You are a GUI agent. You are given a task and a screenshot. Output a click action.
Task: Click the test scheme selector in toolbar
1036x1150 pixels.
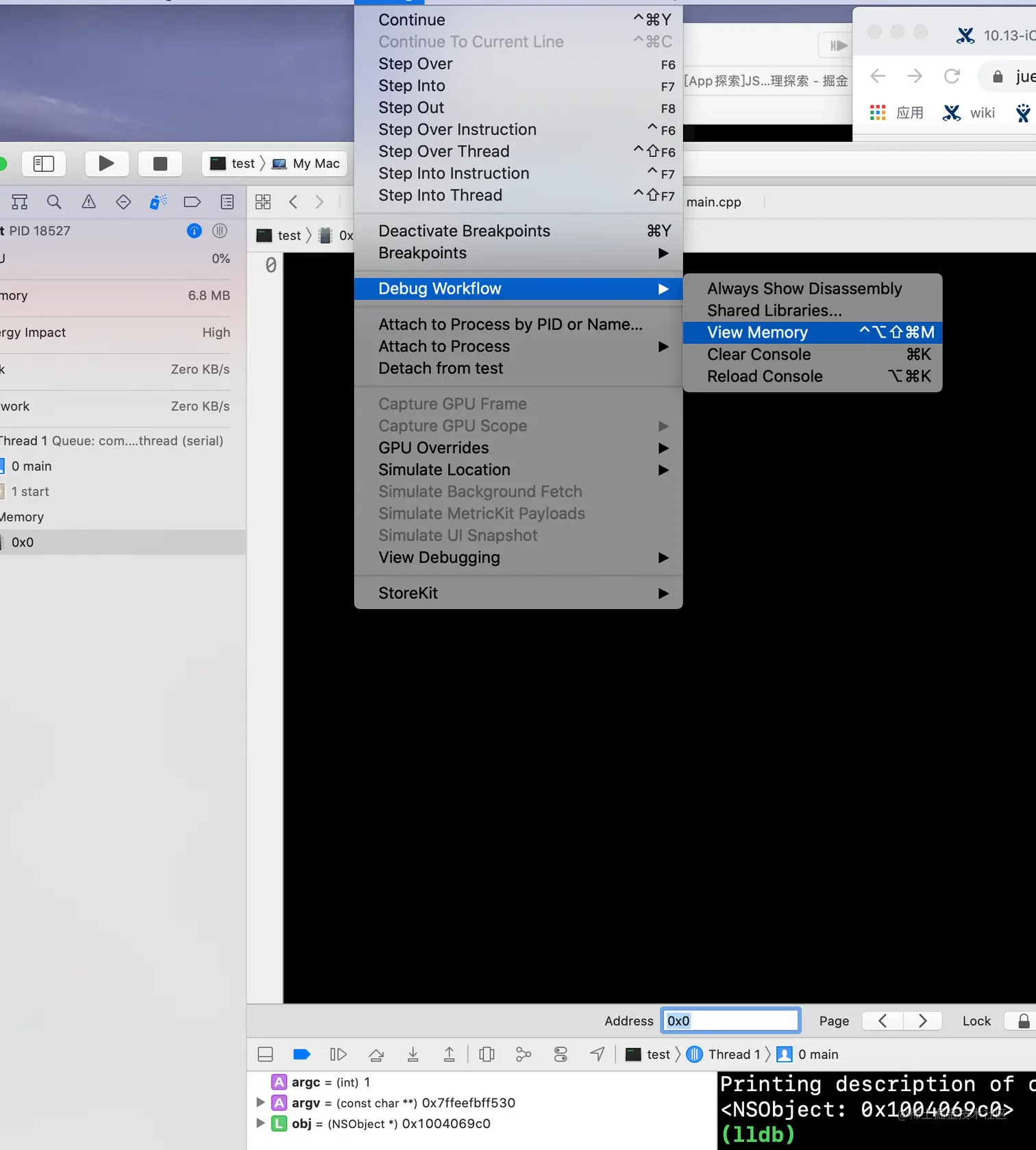(x=233, y=163)
